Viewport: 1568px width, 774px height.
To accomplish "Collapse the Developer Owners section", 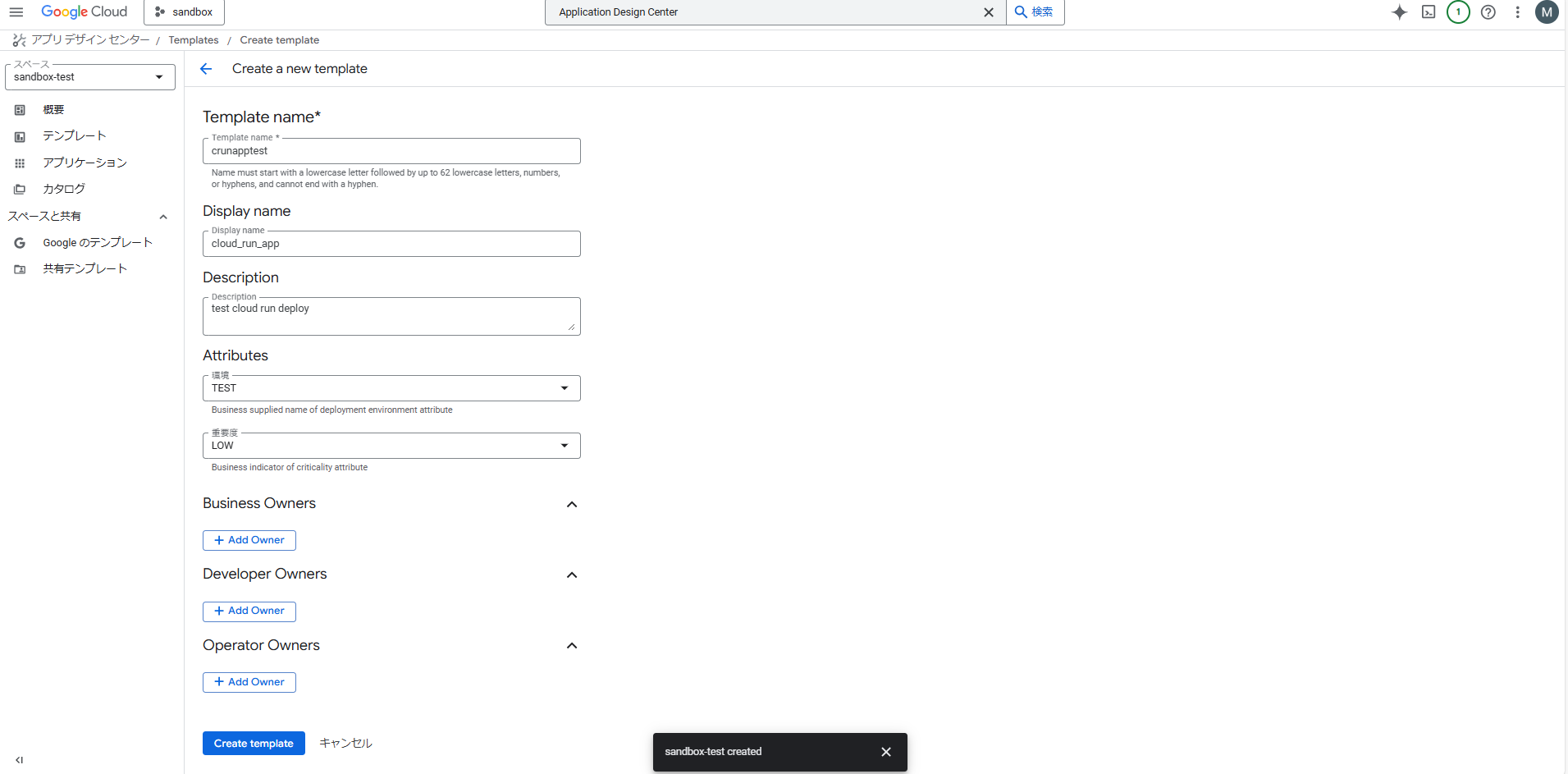I will tap(572, 575).
